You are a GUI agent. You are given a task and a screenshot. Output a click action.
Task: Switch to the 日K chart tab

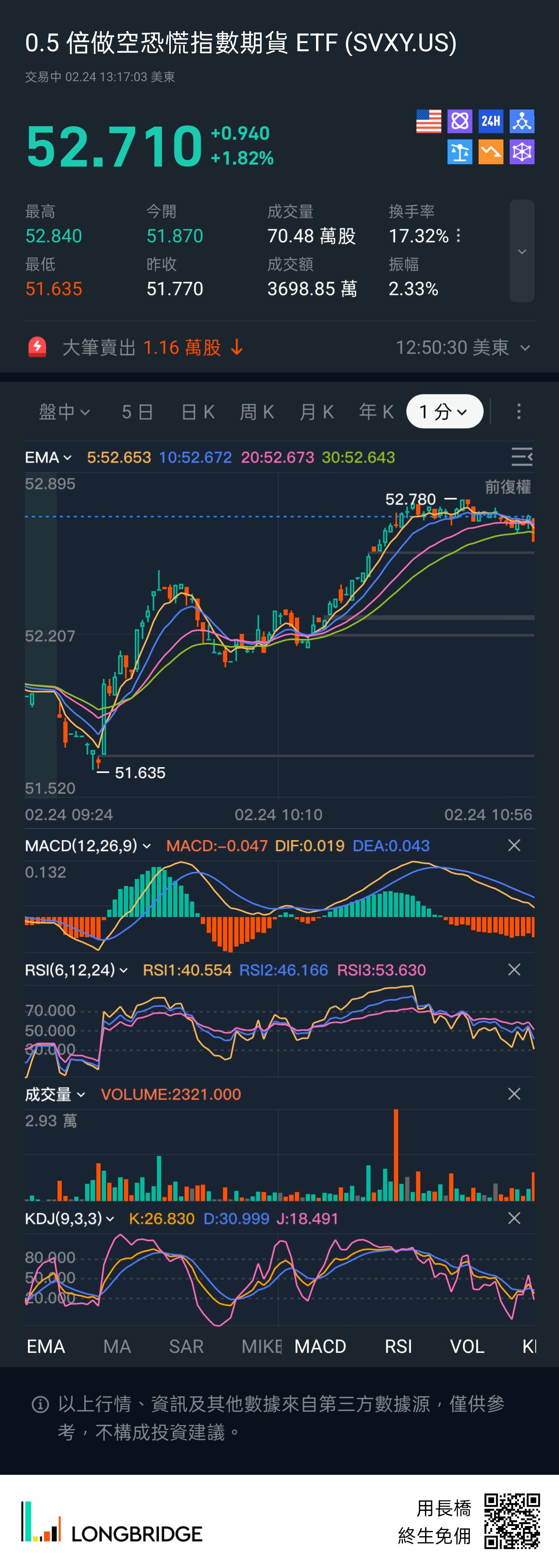pyautogui.click(x=198, y=412)
